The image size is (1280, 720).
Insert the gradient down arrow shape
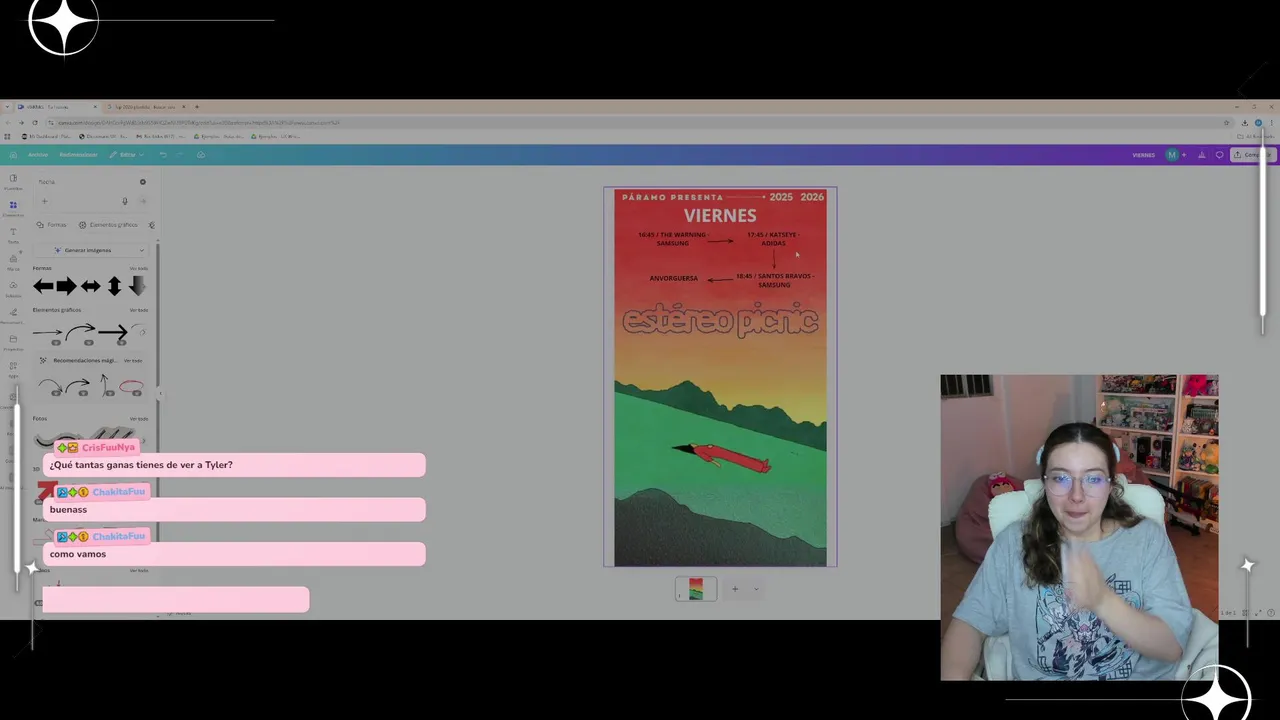pos(137,286)
